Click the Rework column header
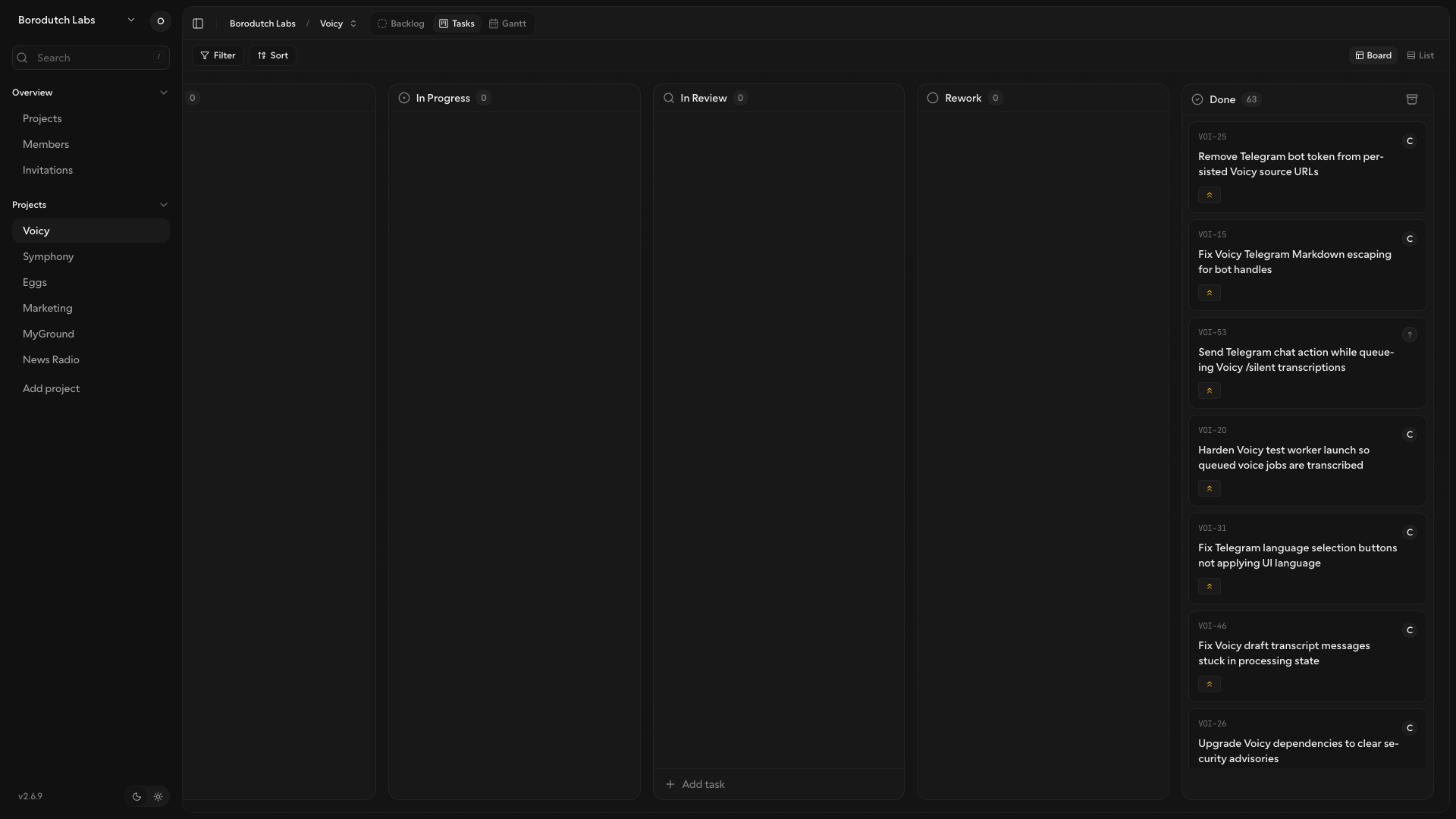Image resolution: width=1456 pixels, height=819 pixels. (1043, 98)
